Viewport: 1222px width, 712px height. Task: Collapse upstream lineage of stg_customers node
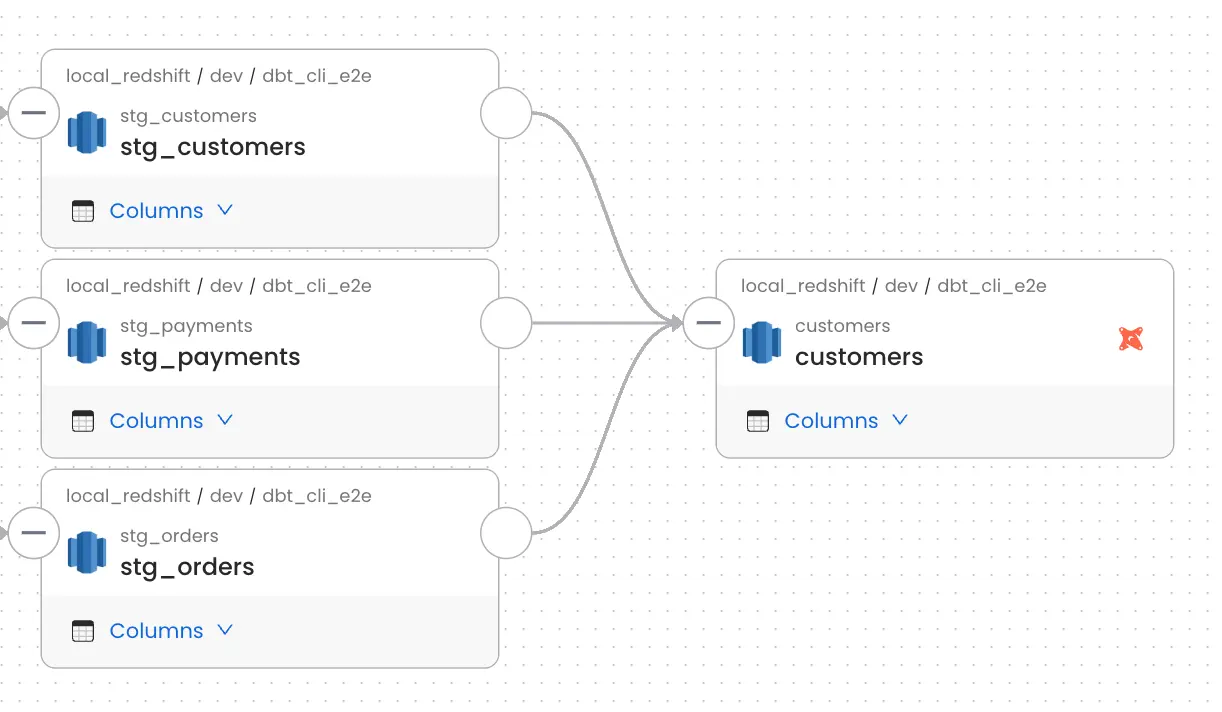click(x=34, y=113)
